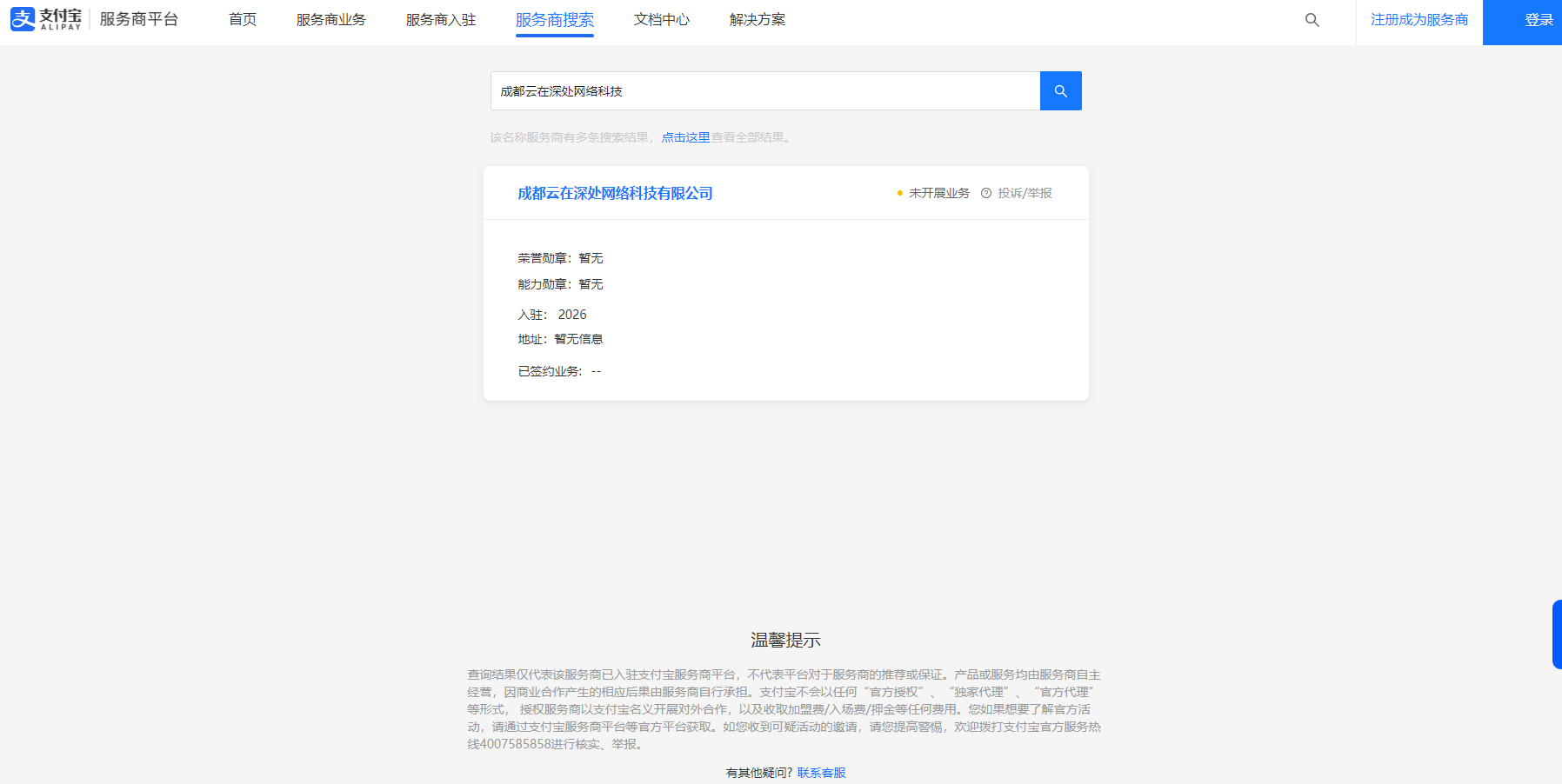Submit search with blue magnifier button
1562x784 pixels.
click(1061, 91)
